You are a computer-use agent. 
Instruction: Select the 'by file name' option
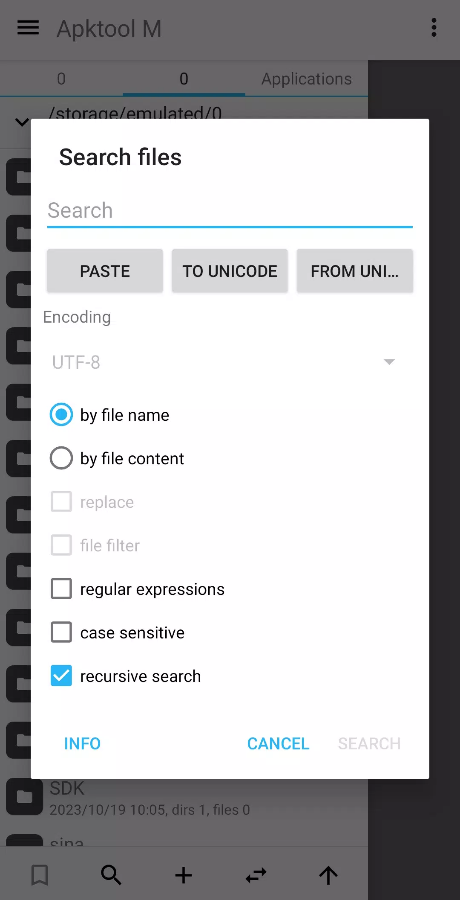(110, 415)
